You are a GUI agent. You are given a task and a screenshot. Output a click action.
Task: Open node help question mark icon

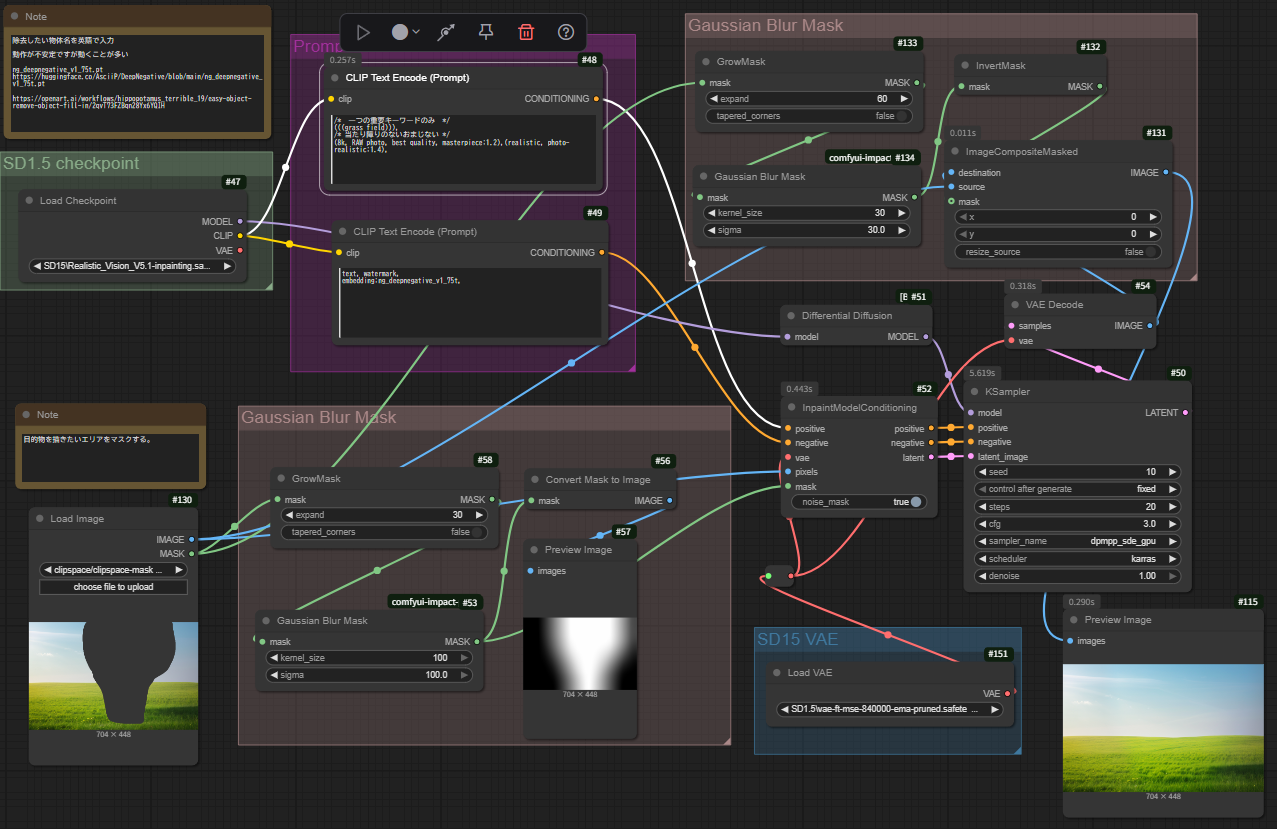click(x=566, y=32)
